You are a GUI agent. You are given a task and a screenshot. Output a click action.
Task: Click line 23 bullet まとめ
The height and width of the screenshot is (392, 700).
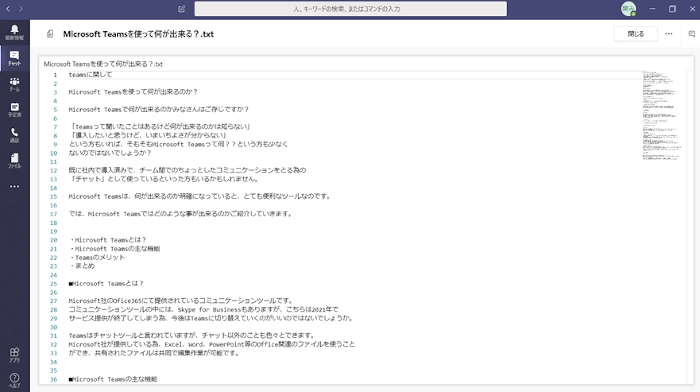[x=82, y=266]
